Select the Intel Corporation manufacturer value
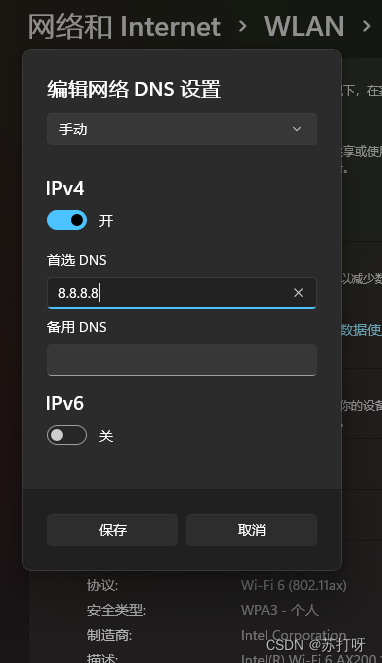The height and width of the screenshot is (663, 382). [294, 635]
